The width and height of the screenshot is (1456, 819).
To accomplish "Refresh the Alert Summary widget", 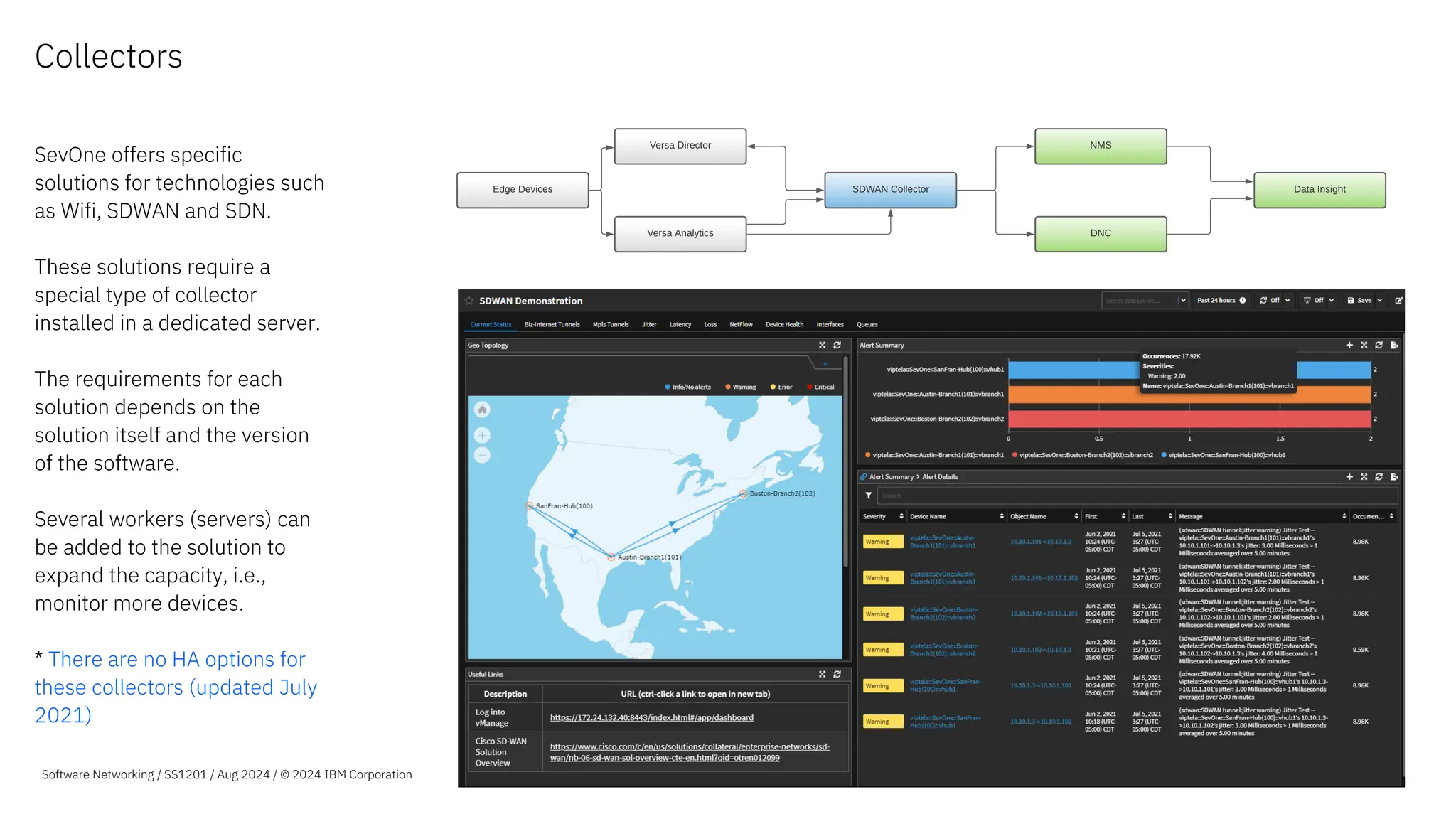I will pyautogui.click(x=1379, y=346).
